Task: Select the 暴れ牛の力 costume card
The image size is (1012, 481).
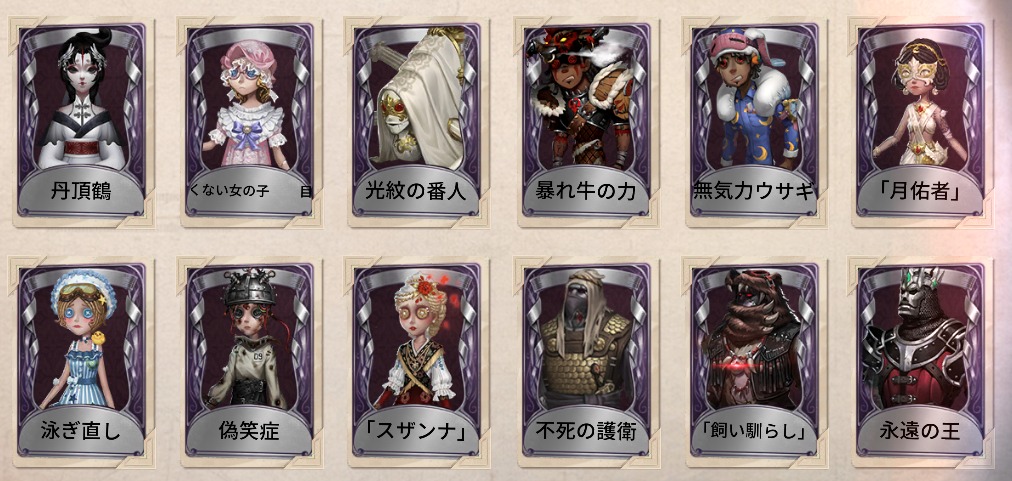Action: coord(586,121)
